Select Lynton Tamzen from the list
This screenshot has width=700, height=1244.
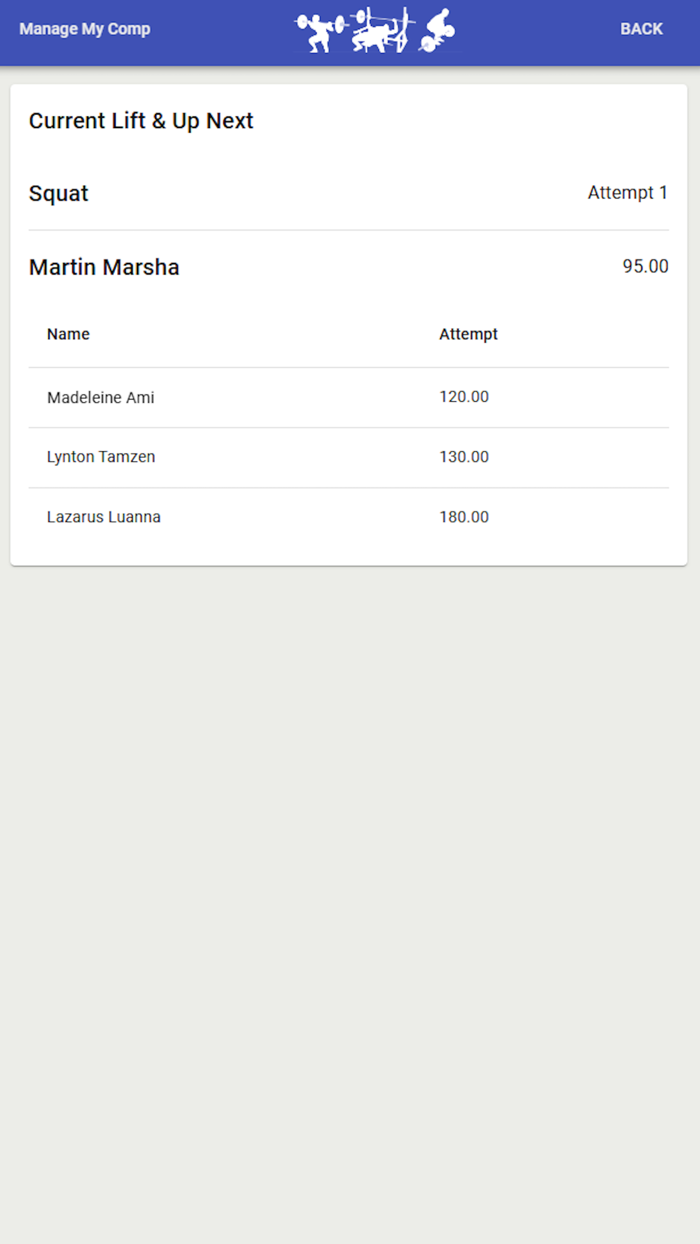coord(100,456)
